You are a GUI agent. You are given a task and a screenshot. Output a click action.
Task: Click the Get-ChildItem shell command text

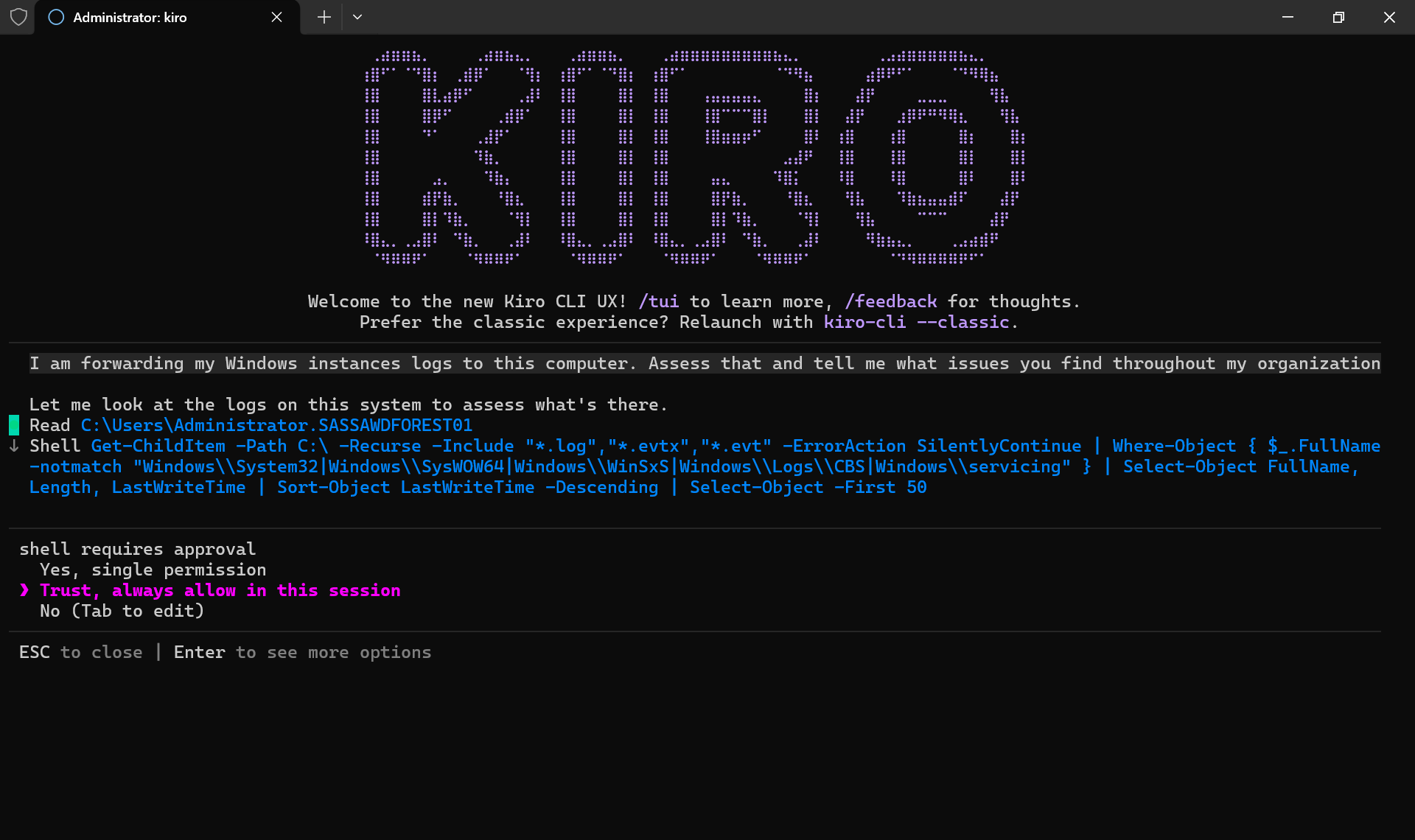pos(705,466)
